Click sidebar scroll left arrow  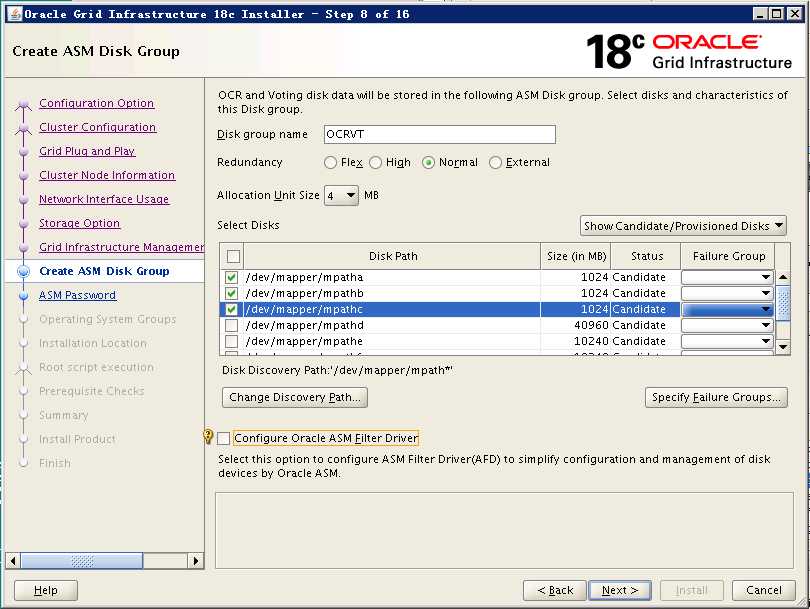point(13,560)
